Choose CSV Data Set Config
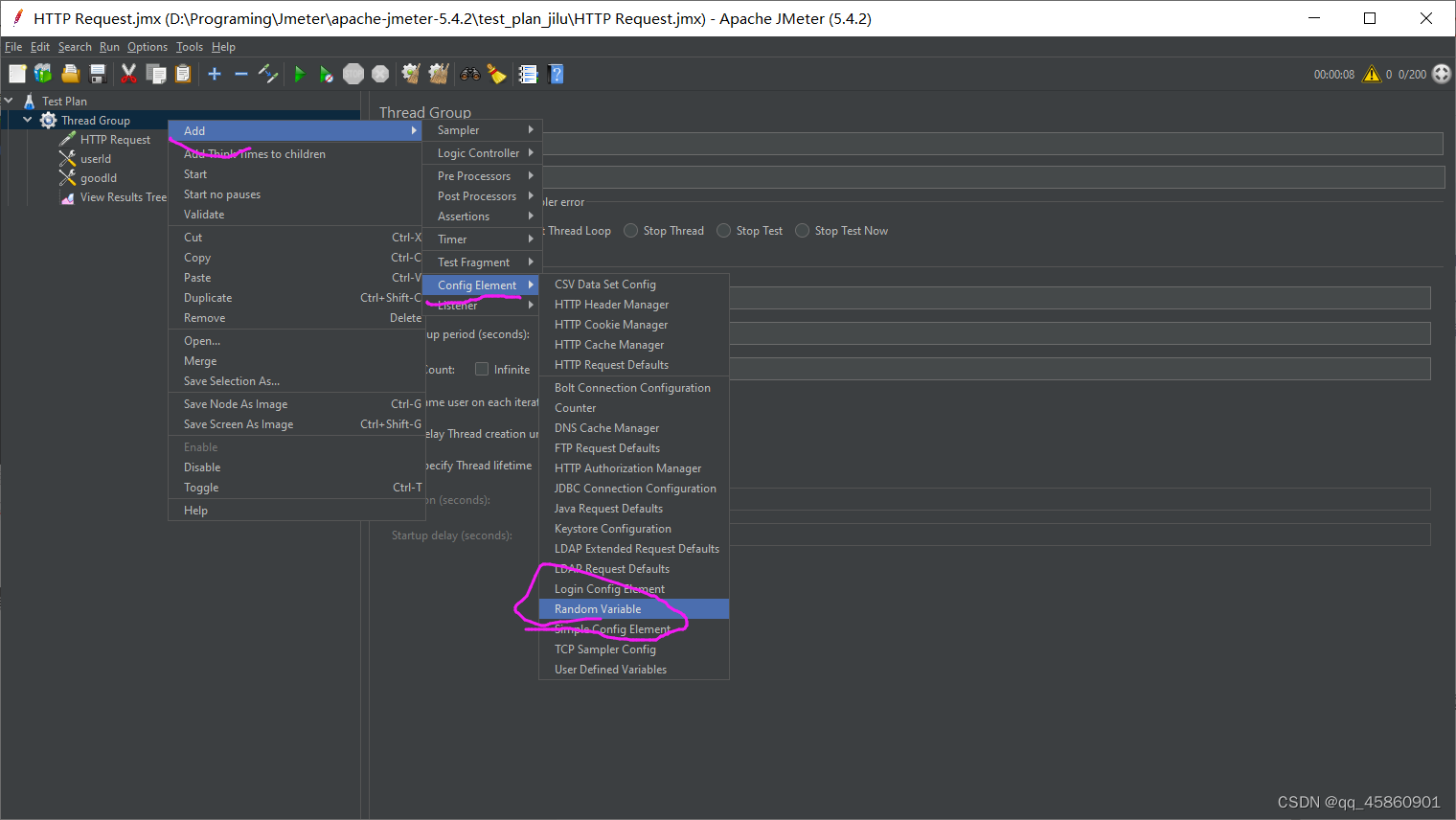 [634, 285]
